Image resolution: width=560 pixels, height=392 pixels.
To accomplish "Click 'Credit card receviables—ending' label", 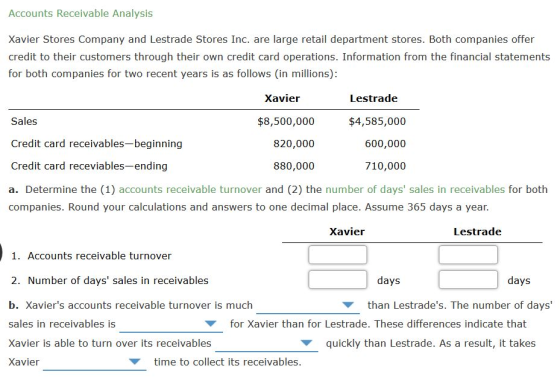I will click(89, 166).
